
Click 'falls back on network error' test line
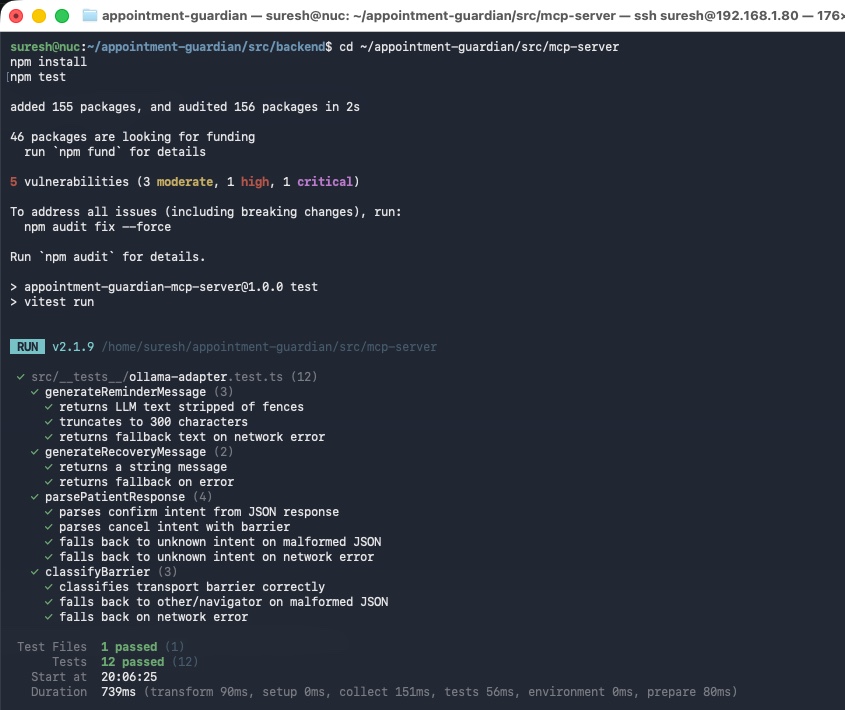[154, 617]
